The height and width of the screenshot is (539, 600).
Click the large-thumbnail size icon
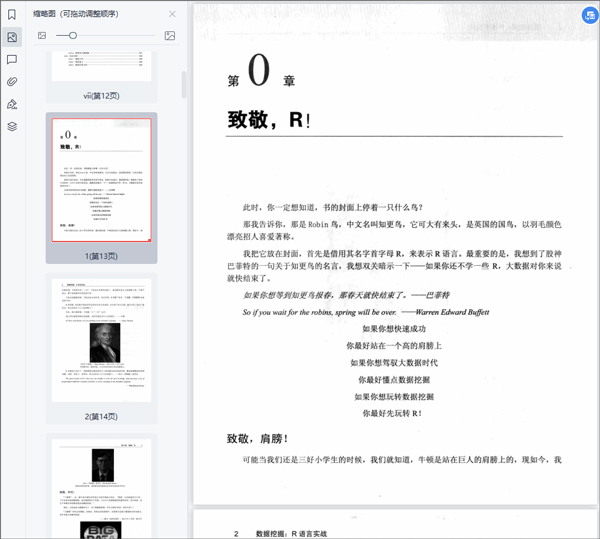[x=170, y=36]
